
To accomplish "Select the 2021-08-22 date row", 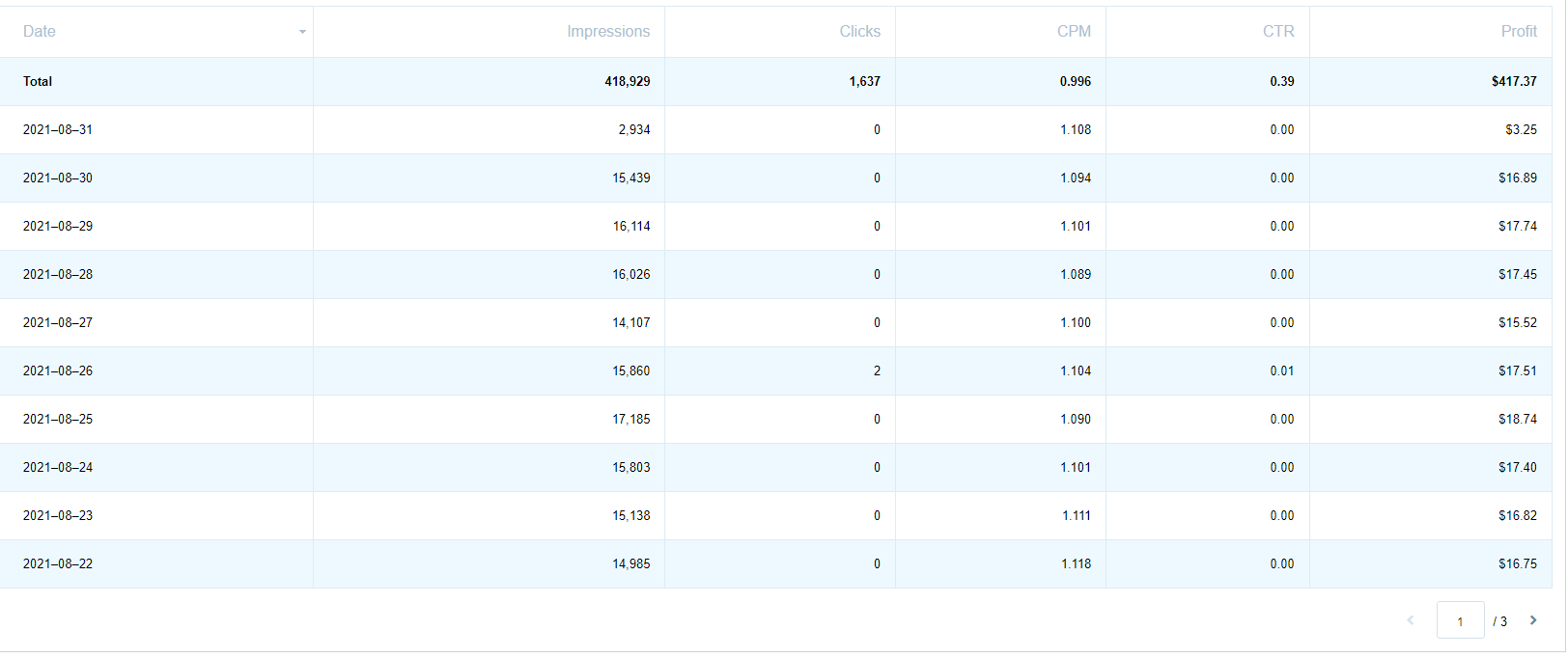I will click(x=58, y=564).
